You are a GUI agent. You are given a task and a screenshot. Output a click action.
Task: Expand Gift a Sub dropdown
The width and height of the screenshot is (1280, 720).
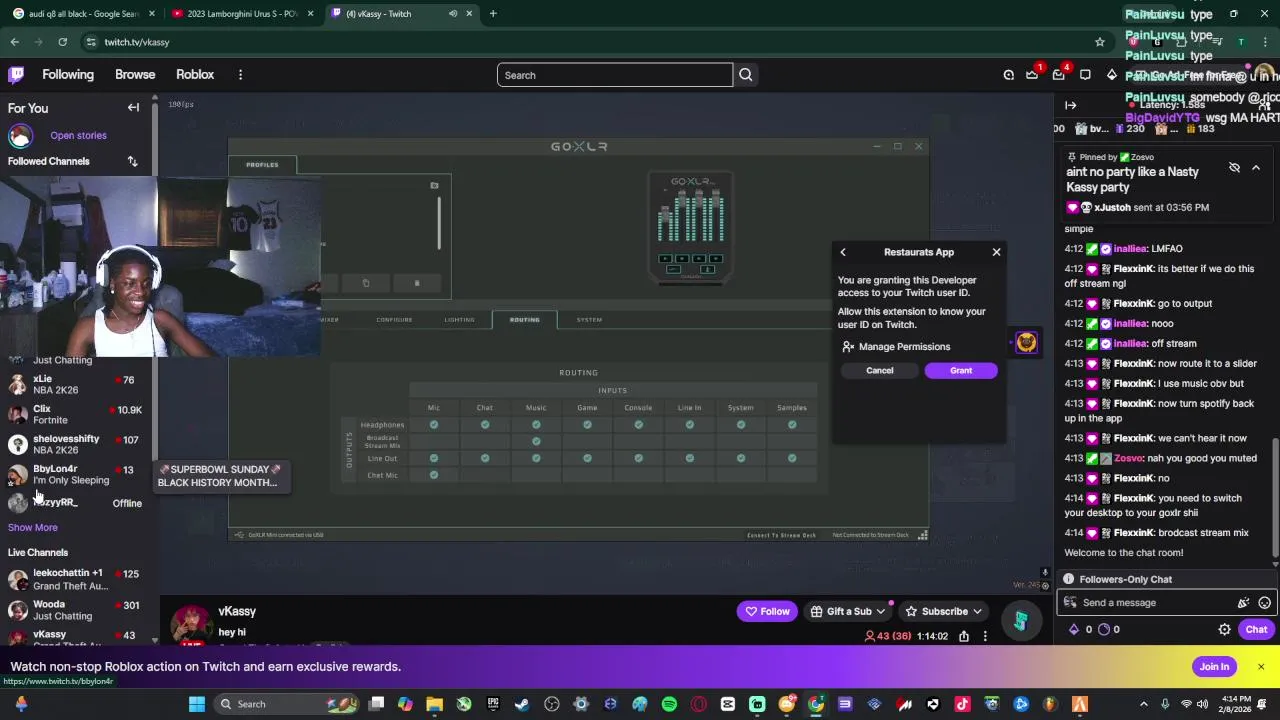click(x=880, y=612)
